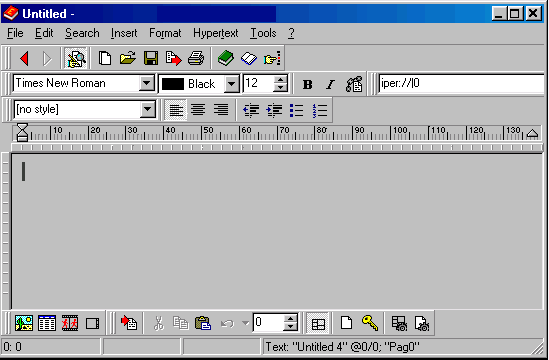549x360 pixels.
Task: Click the yellow key icon
Action: 370,323
